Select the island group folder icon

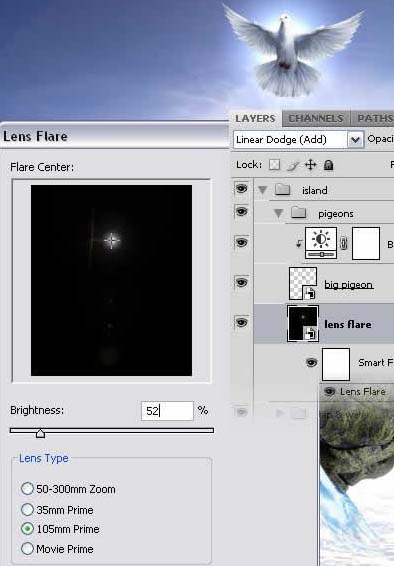tap(283, 189)
